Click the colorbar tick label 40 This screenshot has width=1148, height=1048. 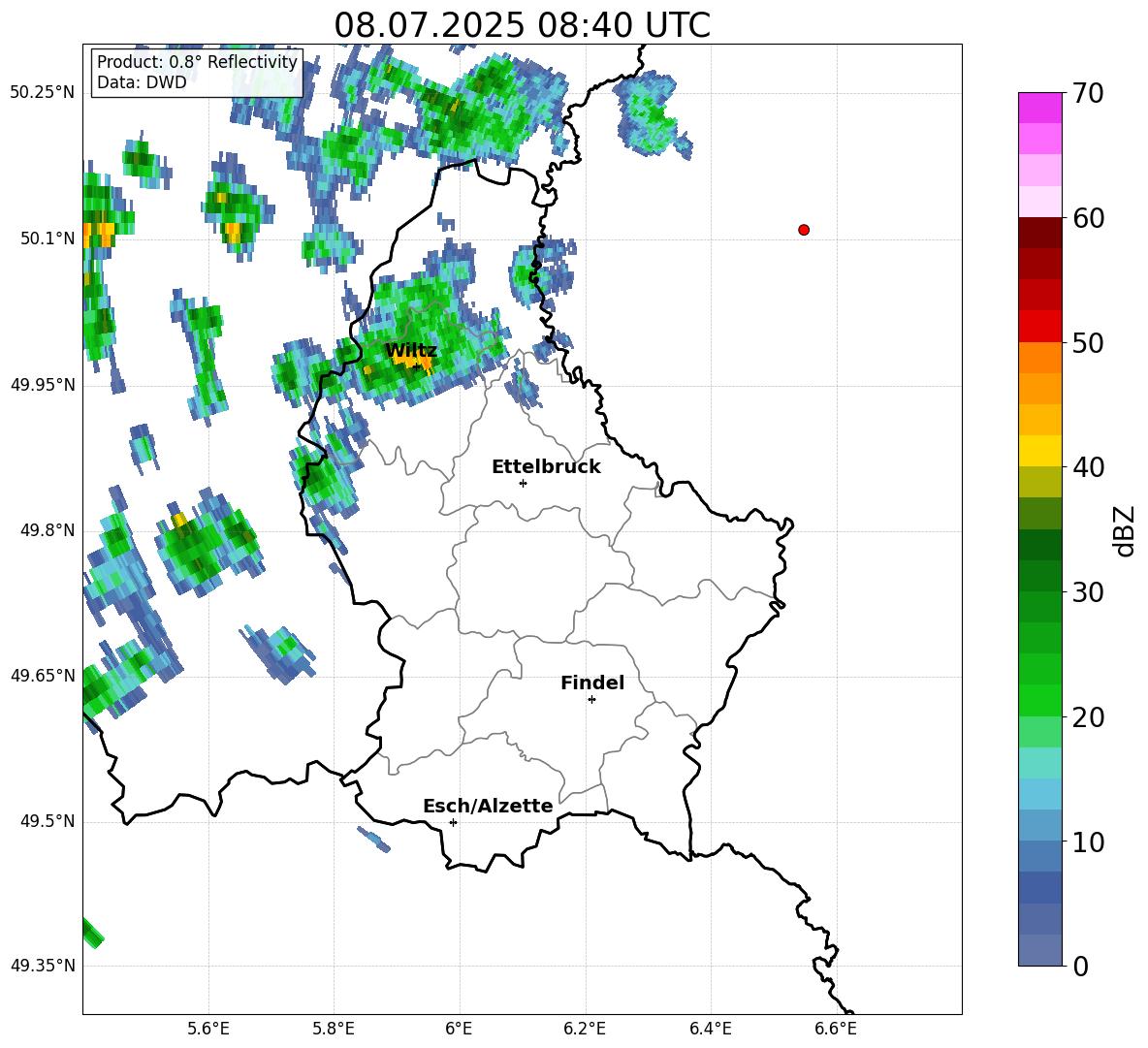[1087, 467]
